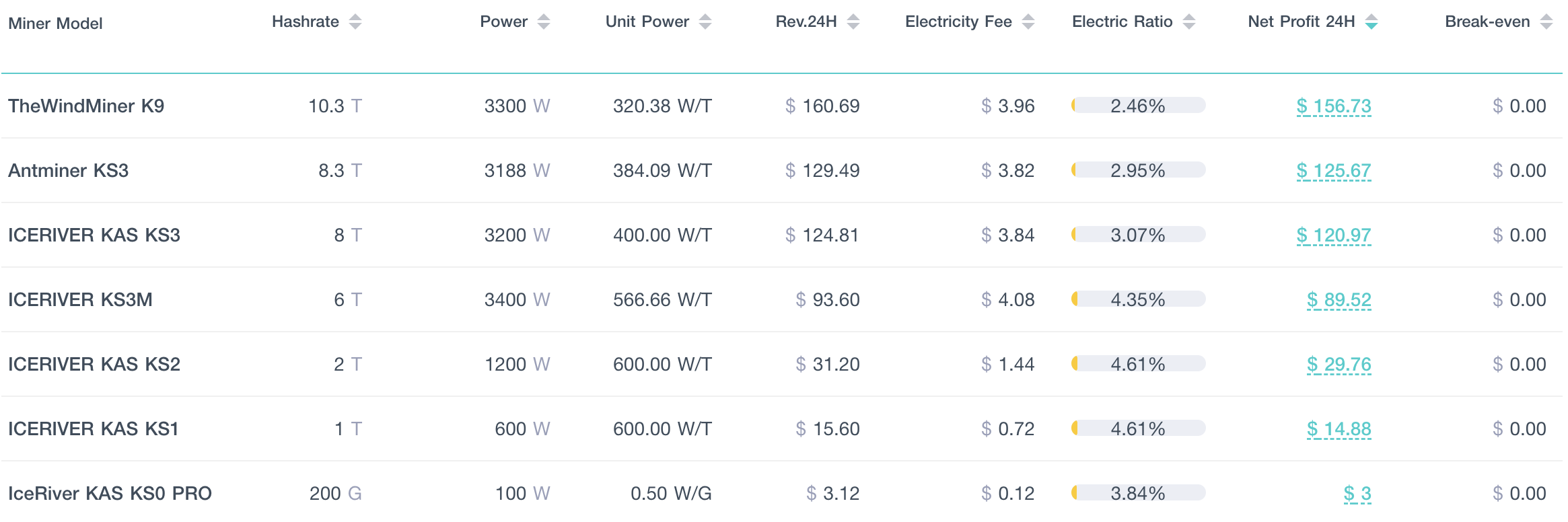Click sort arrows beside Electric Ratio
1568x522 pixels.
tap(1189, 22)
